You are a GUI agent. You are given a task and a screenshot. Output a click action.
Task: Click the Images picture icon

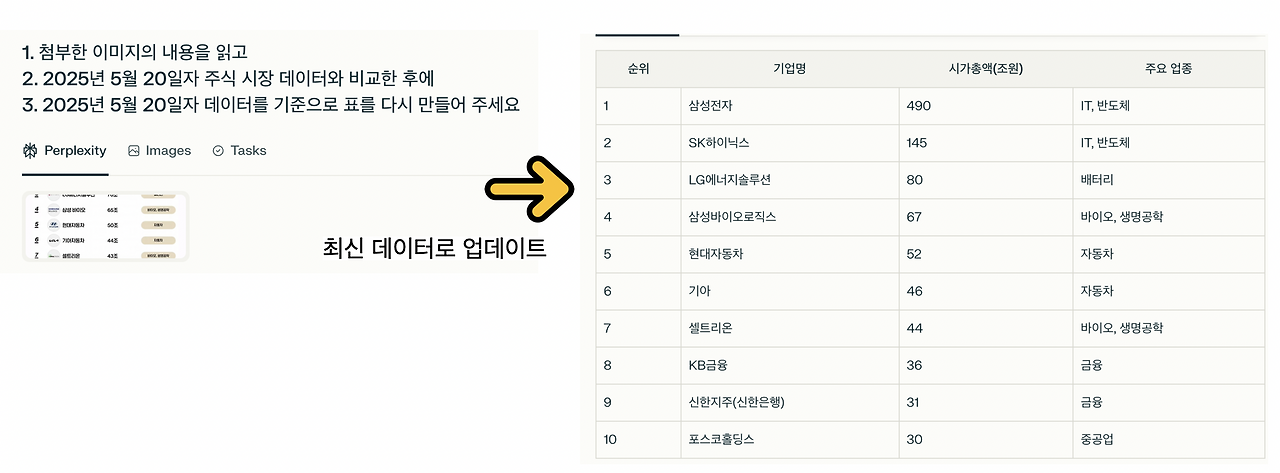point(134,151)
